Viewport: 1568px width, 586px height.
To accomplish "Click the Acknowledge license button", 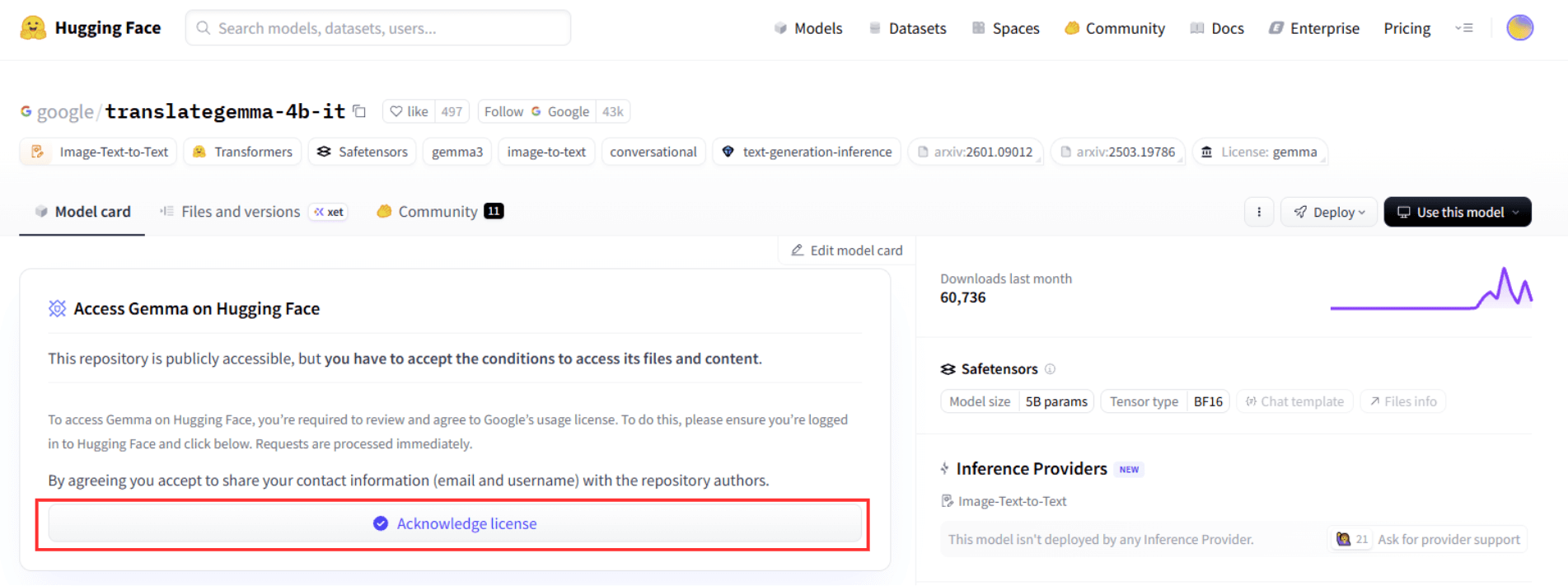I will tap(455, 523).
